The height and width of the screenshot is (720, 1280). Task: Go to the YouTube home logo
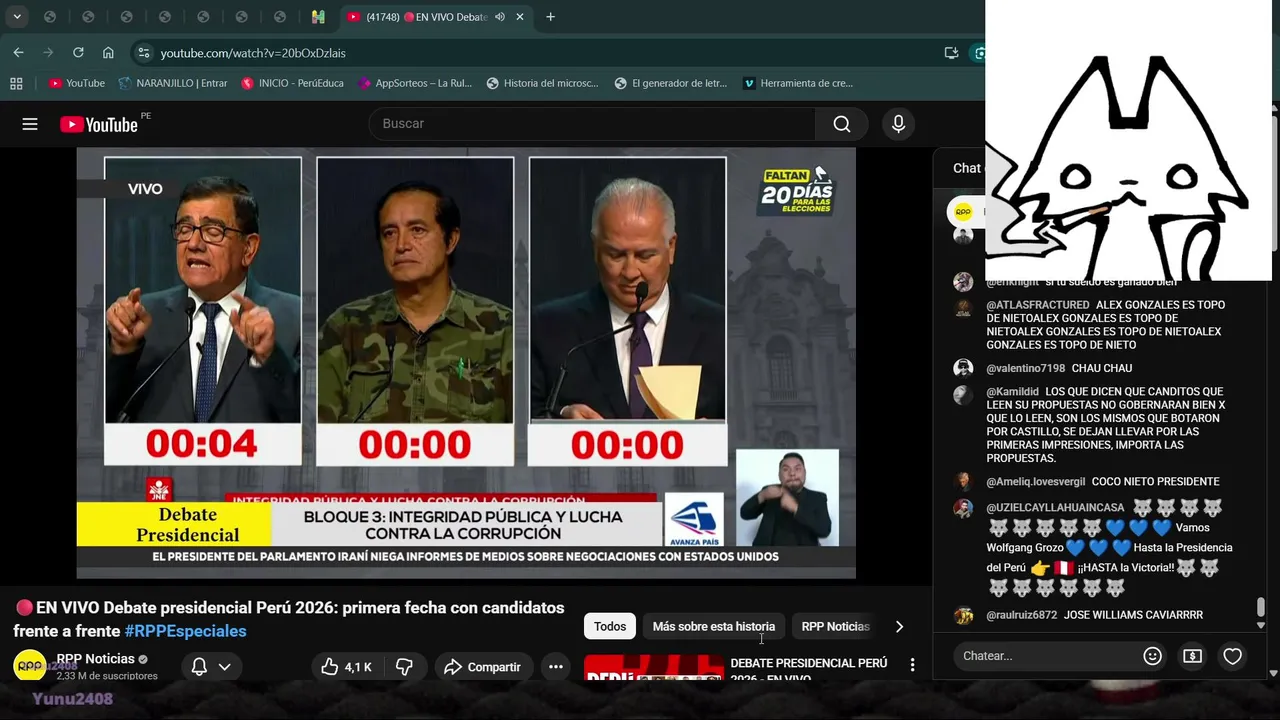98,124
